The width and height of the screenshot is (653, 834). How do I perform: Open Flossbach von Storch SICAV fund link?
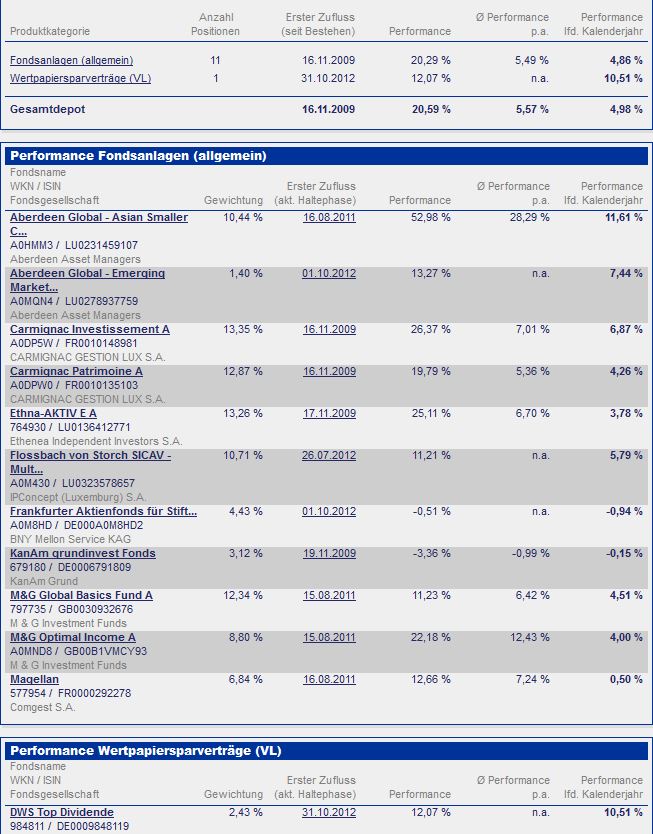pyautogui.click(x=90, y=462)
